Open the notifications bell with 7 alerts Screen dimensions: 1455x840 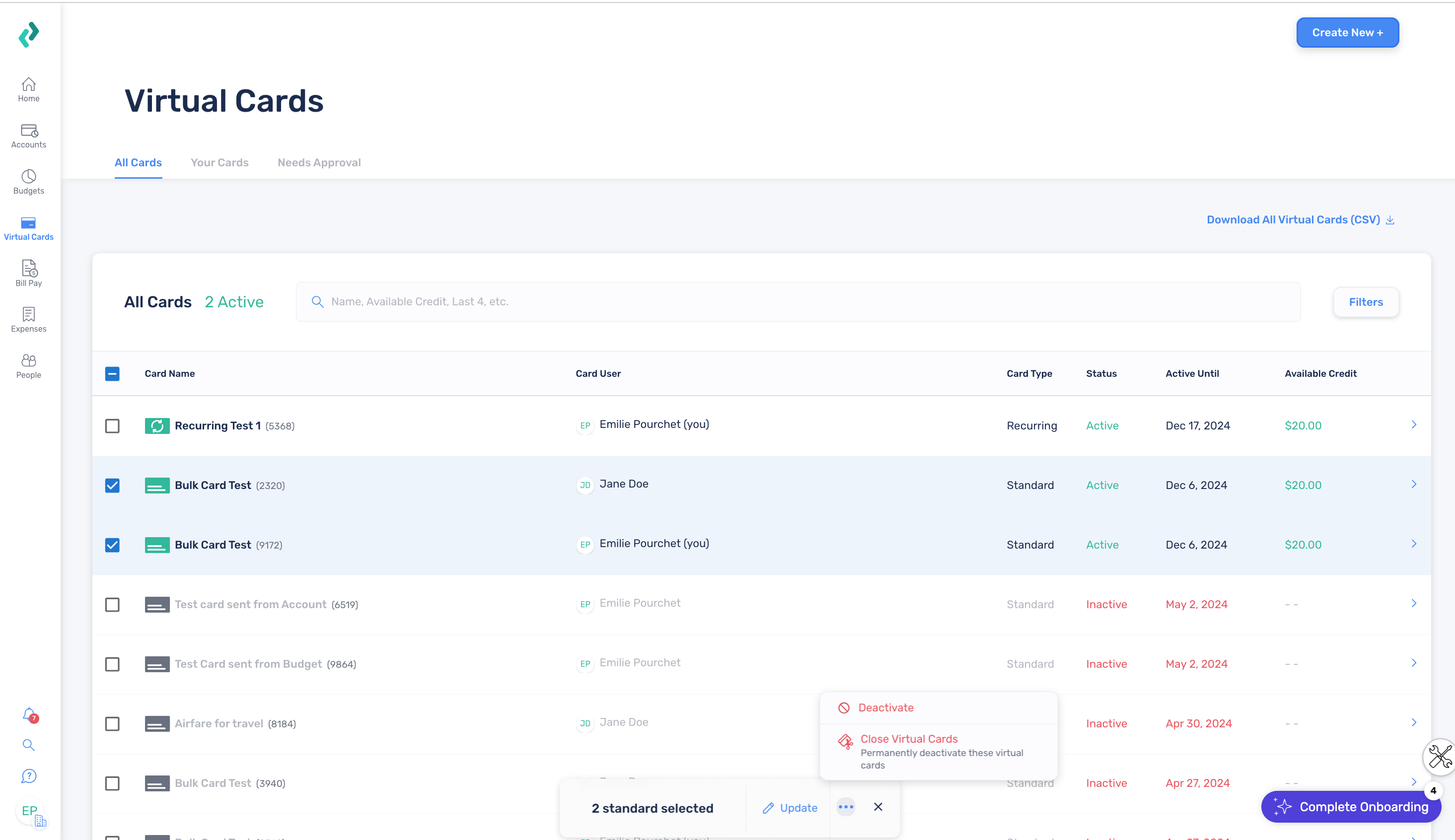point(28,714)
